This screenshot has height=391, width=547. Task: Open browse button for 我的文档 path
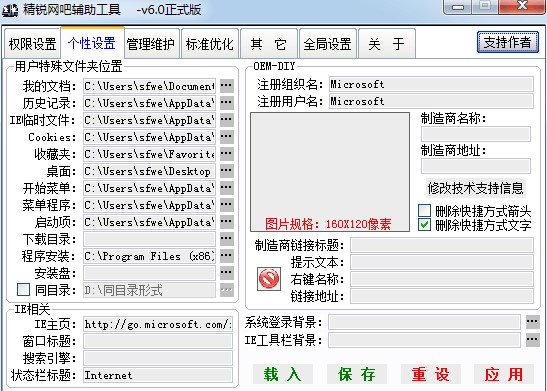[x=227, y=86]
